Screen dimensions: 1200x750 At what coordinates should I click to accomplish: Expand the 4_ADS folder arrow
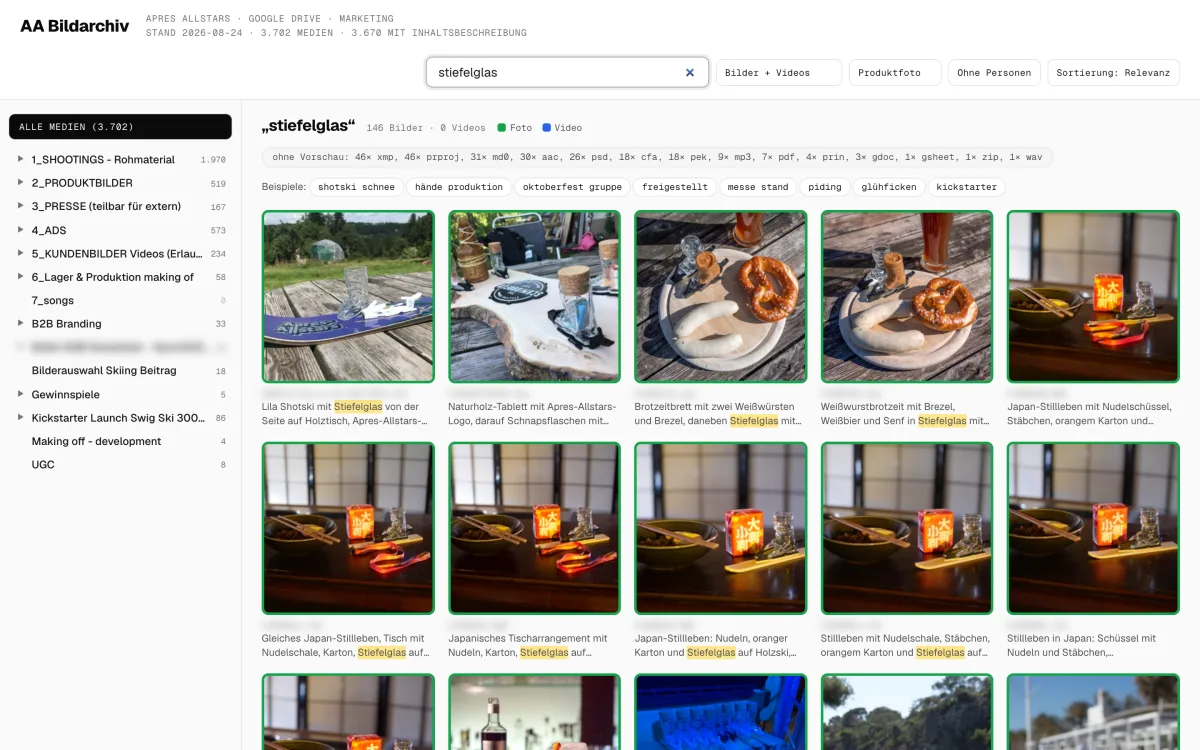(21, 230)
